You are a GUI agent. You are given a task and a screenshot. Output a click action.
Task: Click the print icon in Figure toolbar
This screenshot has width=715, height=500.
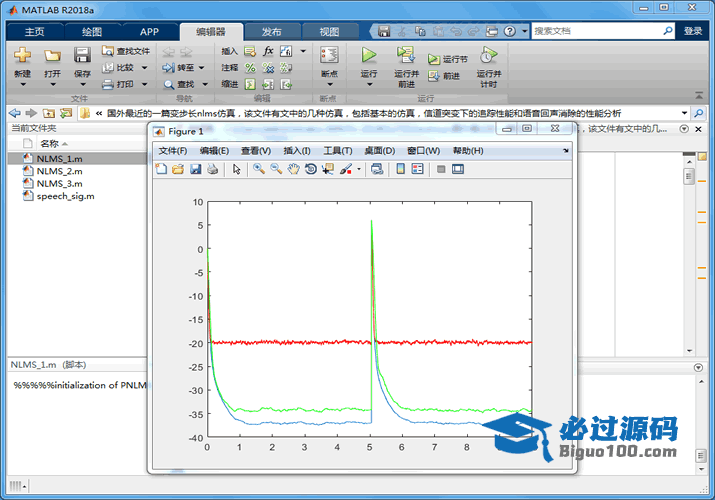tap(212, 169)
